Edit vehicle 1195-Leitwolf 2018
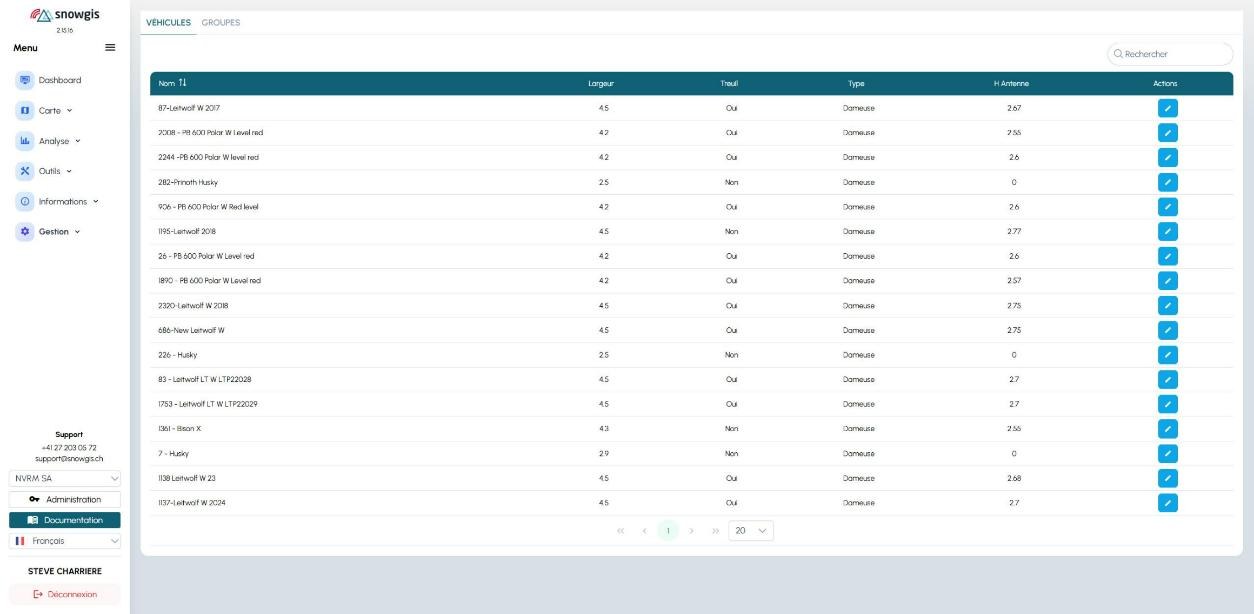This screenshot has width=1254, height=614. (1167, 231)
